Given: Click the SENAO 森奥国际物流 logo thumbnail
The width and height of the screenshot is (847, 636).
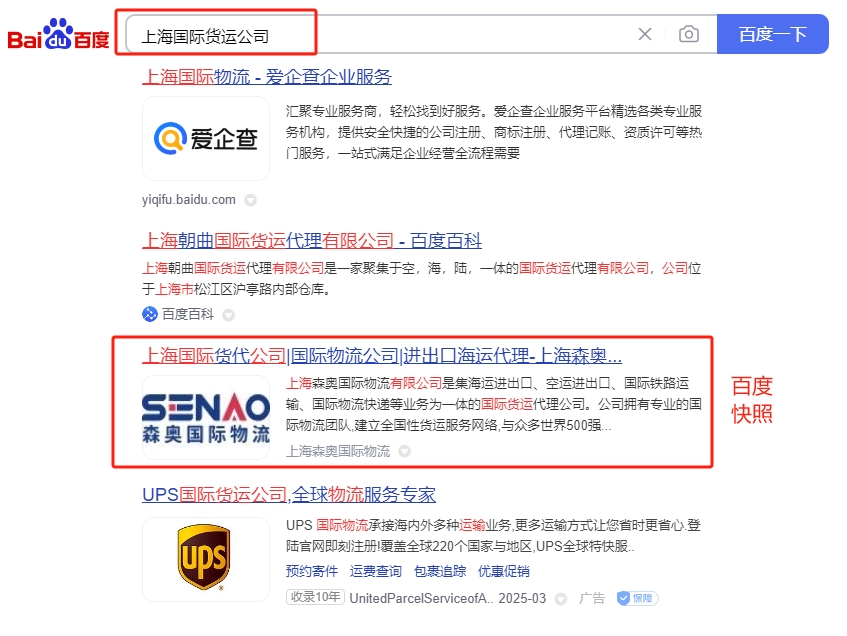Looking at the screenshot, I should pos(206,418).
